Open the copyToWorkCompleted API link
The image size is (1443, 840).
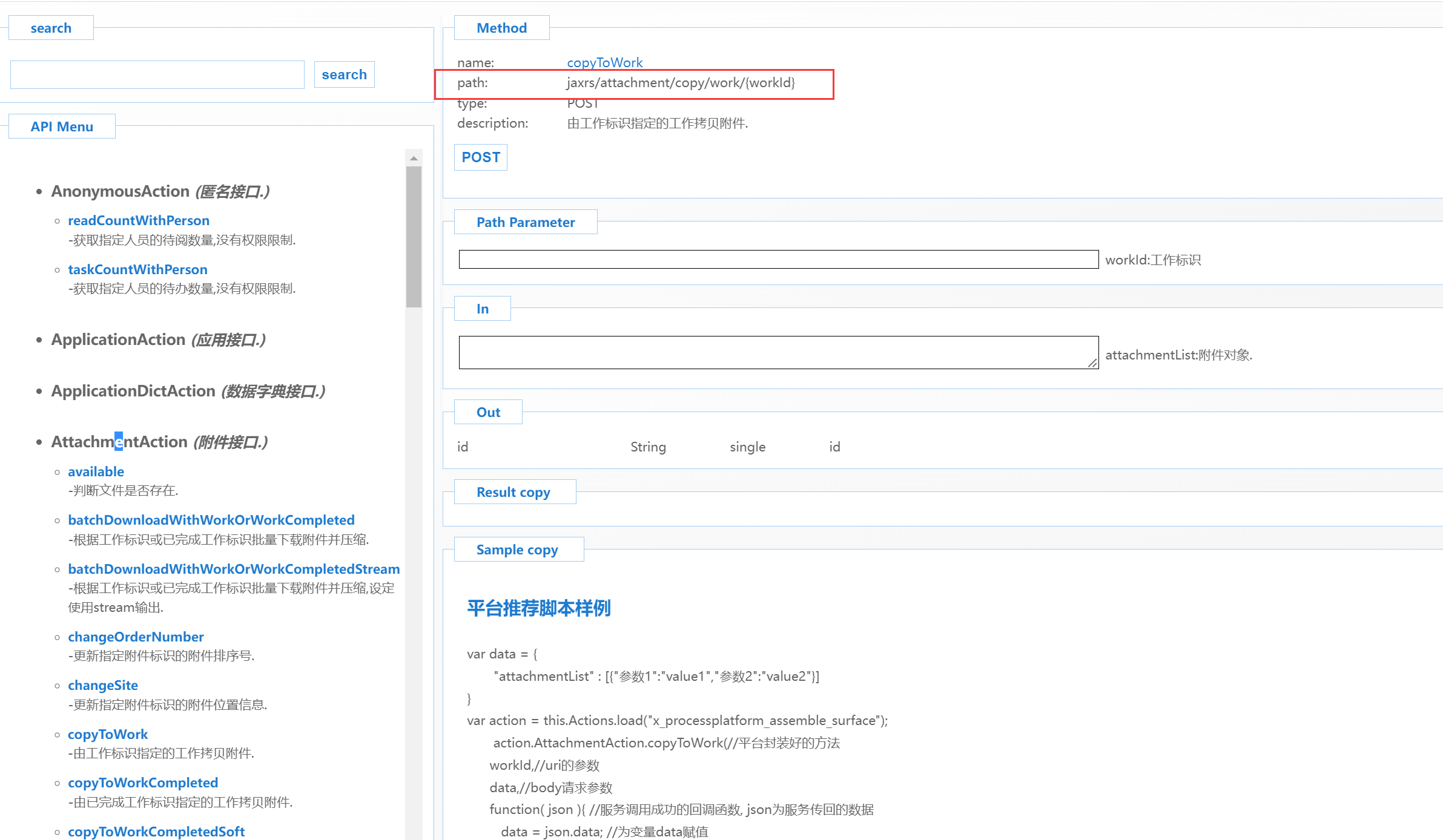(x=143, y=783)
